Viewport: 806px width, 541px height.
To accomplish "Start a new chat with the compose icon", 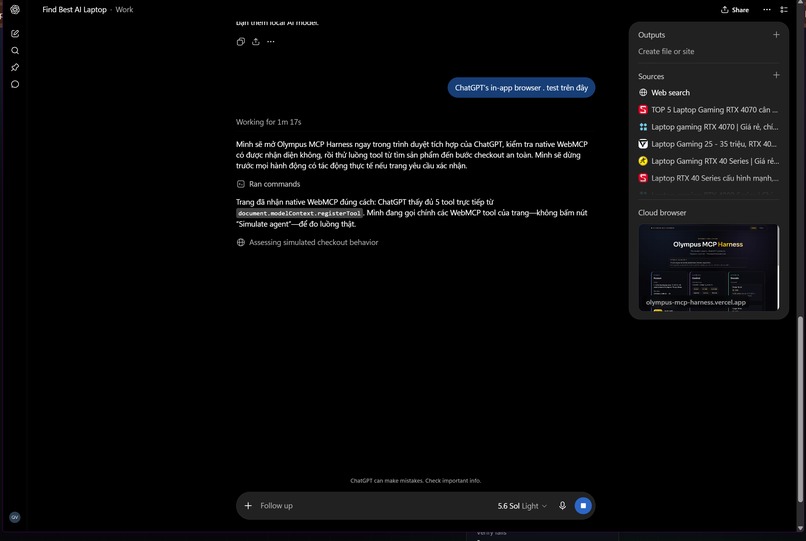I will point(15,33).
